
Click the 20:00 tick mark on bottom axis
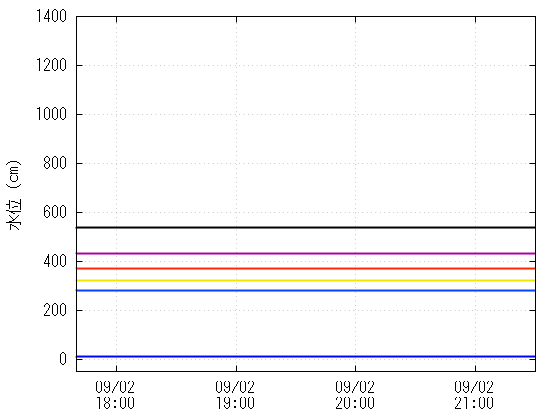355,367
